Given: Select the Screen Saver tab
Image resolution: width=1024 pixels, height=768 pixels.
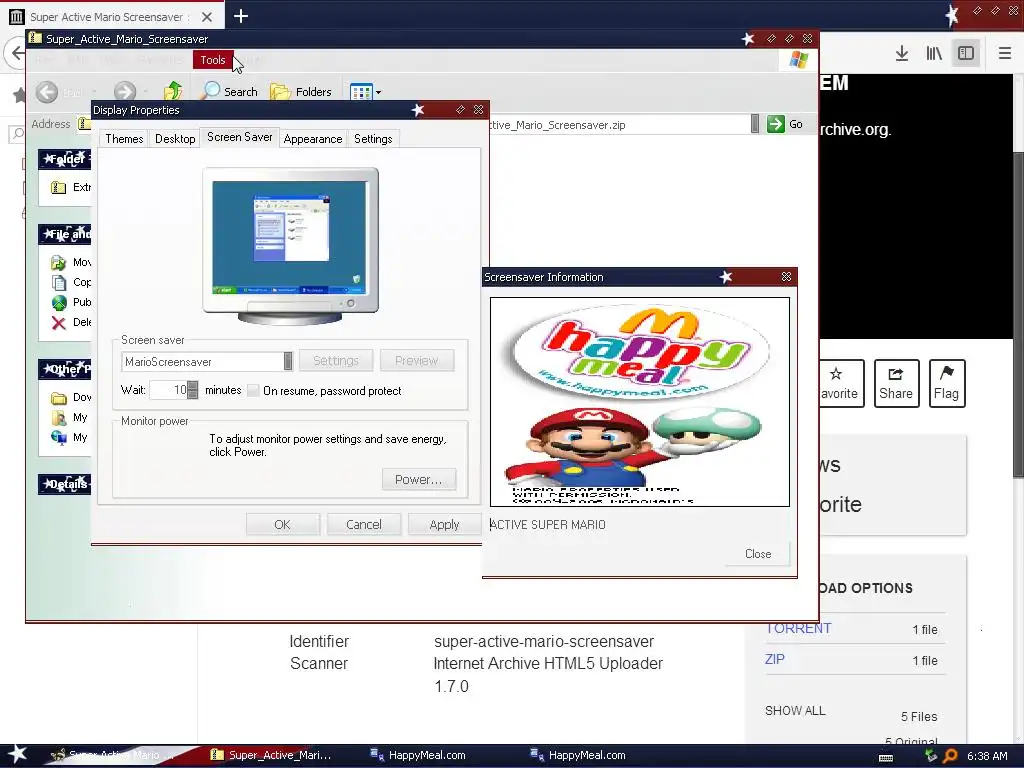Looking at the screenshot, I should [x=240, y=137].
